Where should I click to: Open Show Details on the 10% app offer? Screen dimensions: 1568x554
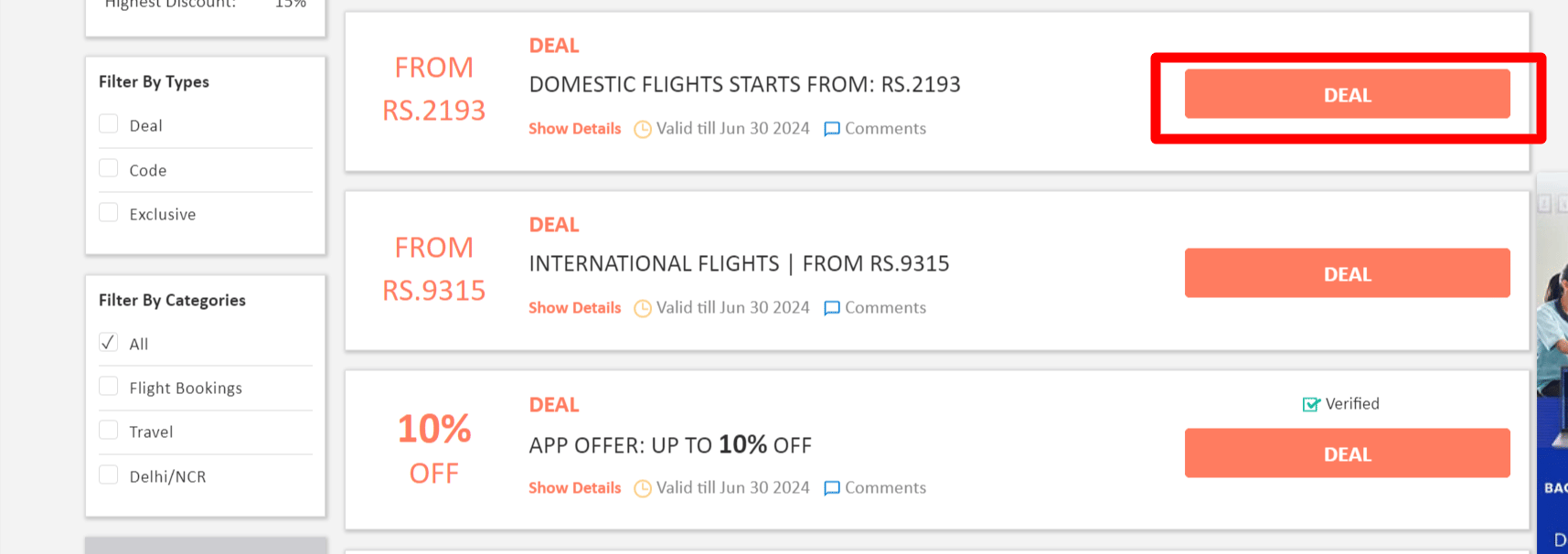coord(574,488)
